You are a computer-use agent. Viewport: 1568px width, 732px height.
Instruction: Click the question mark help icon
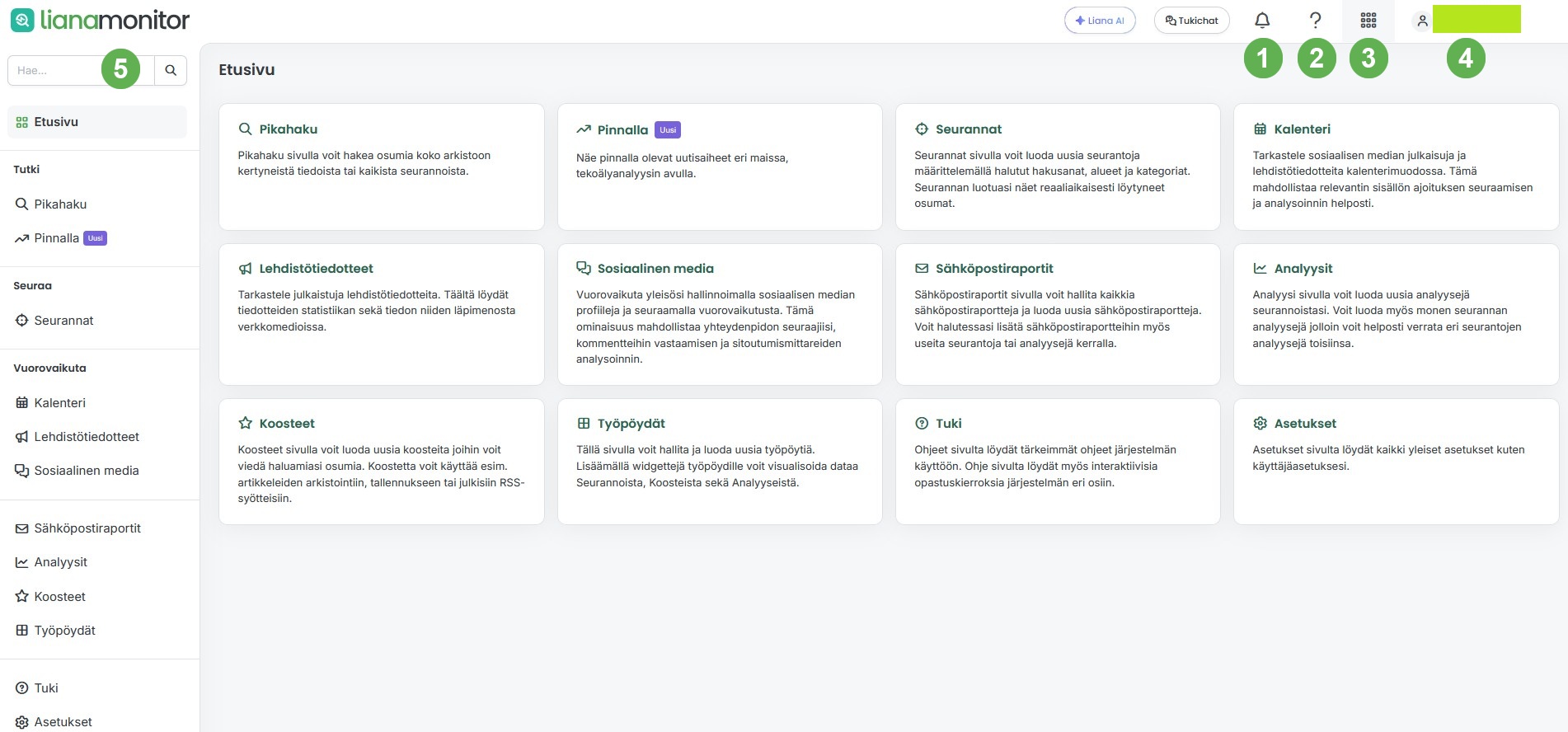pos(1316,21)
